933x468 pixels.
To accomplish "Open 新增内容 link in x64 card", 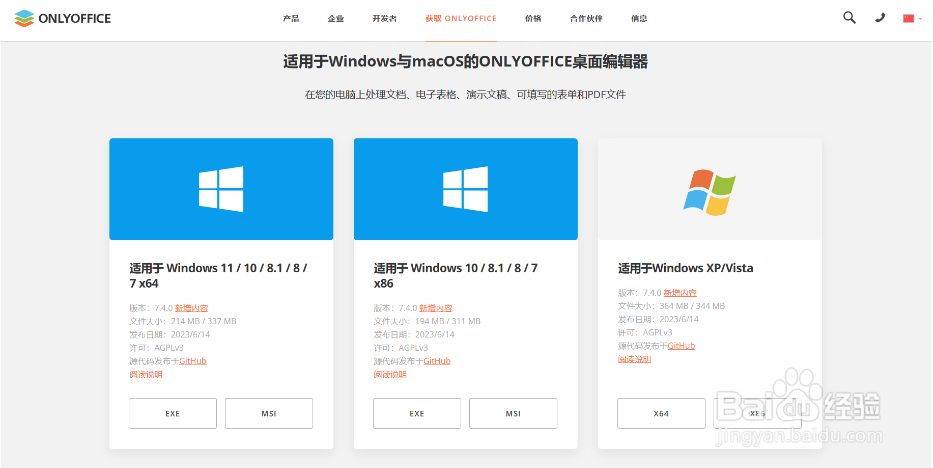I will (x=191, y=308).
